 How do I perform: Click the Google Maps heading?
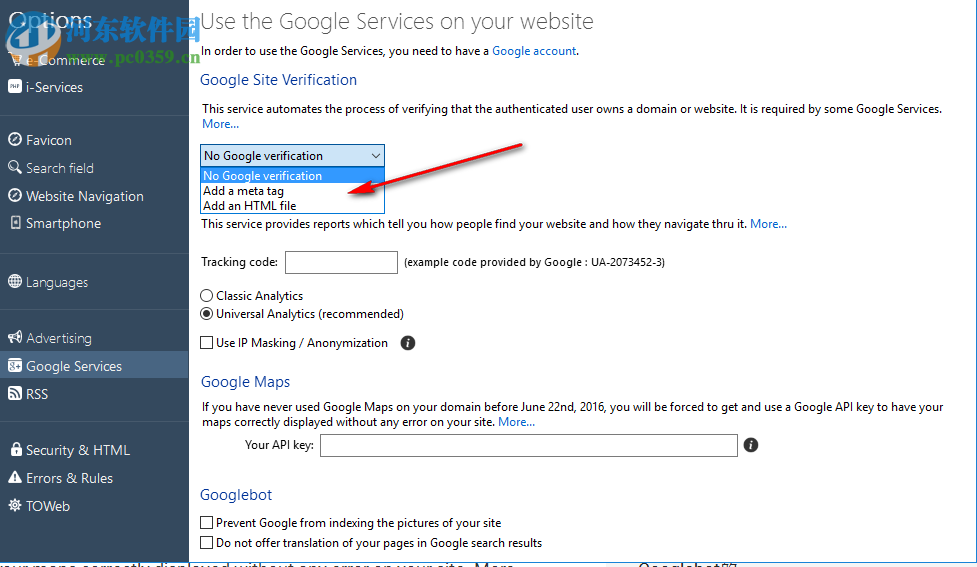(x=245, y=382)
